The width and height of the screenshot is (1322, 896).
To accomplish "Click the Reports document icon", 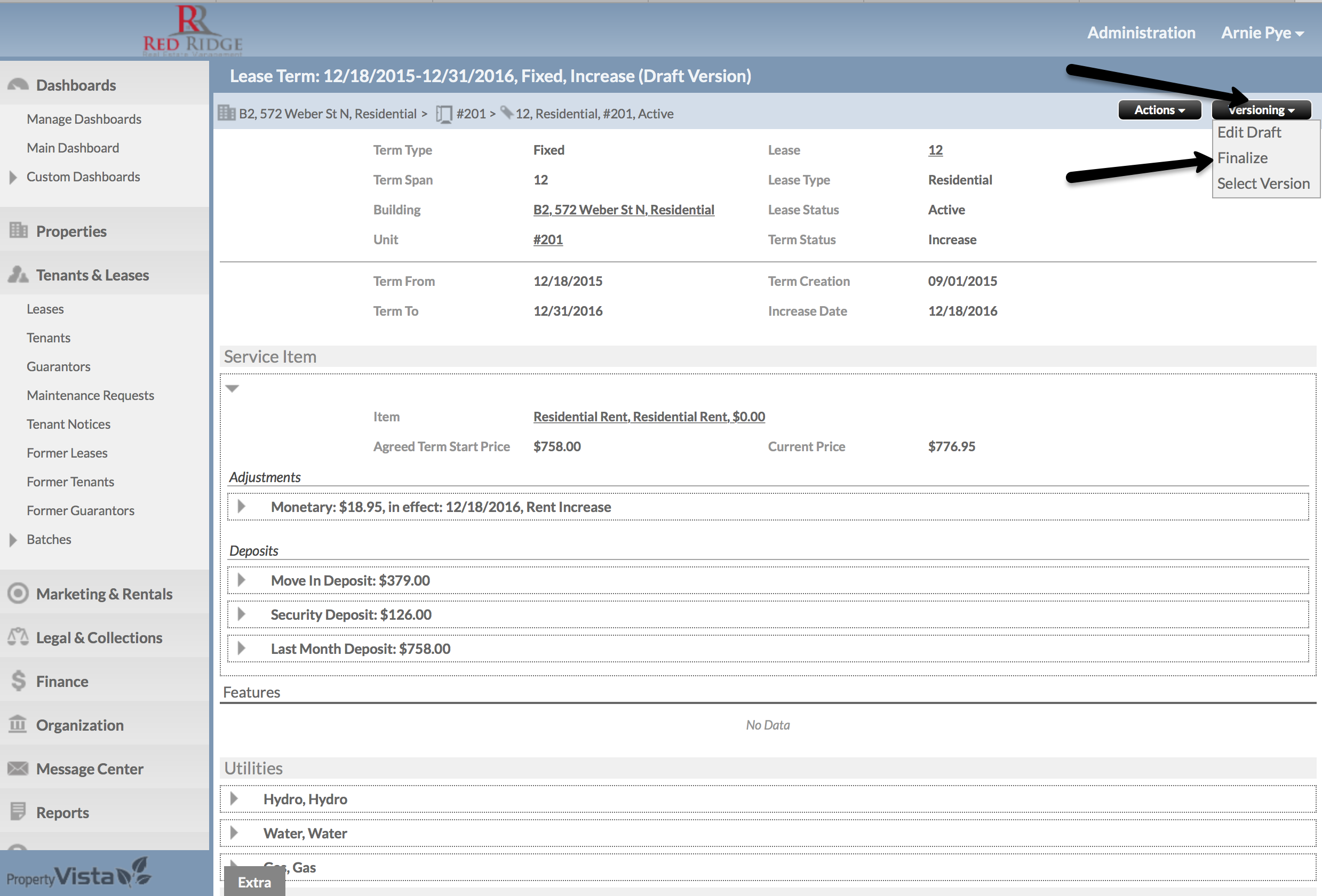I will tap(18, 811).
